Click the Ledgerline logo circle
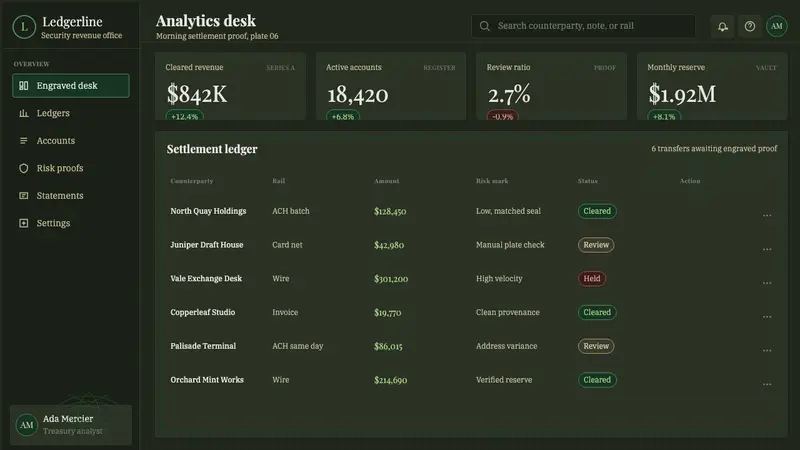The height and width of the screenshot is (450, 800). click(24, 27)
